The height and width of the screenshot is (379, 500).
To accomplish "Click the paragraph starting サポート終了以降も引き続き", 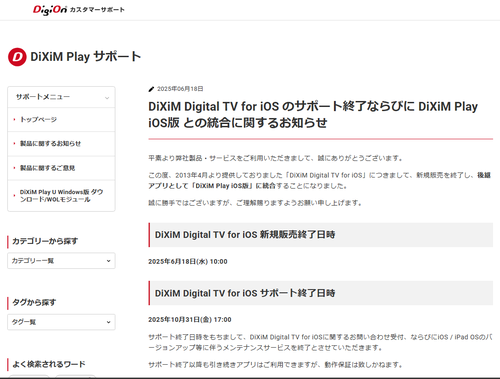I will 276,365.
